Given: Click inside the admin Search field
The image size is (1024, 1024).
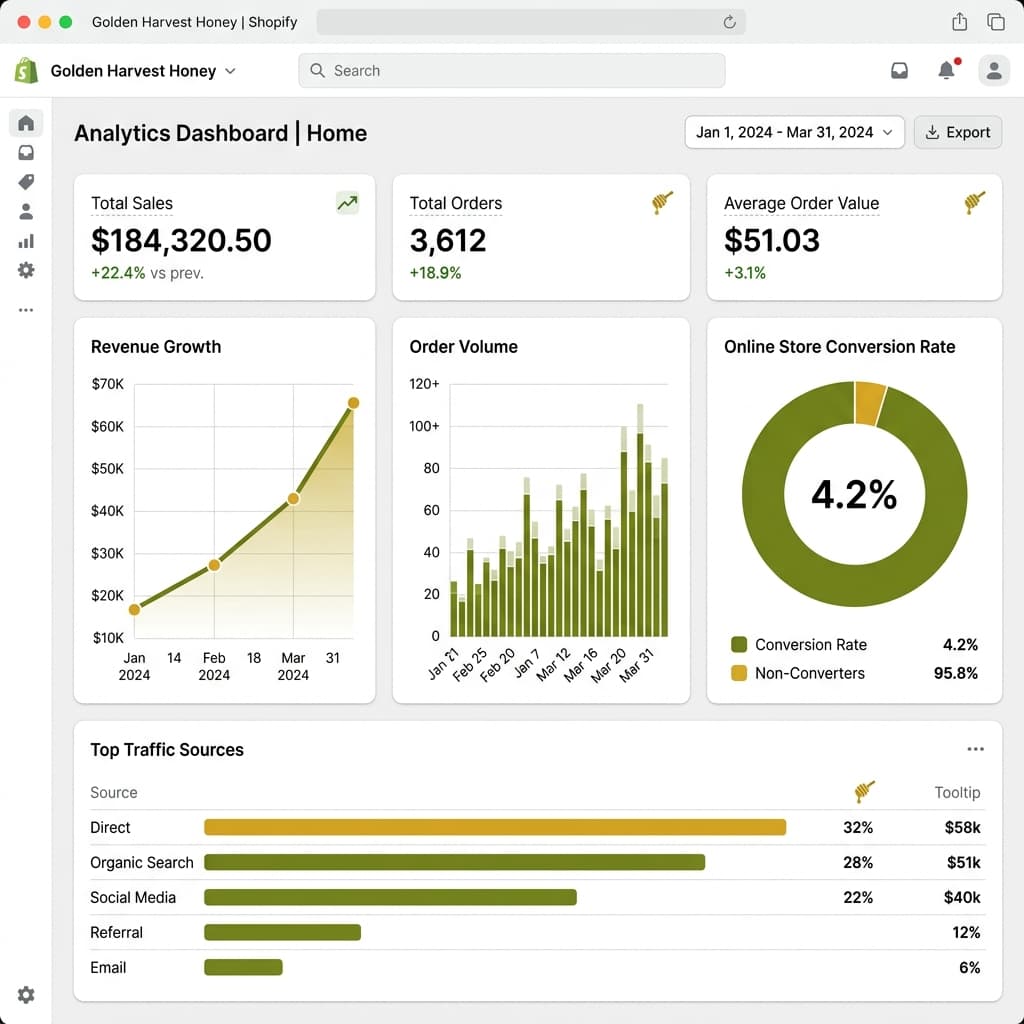Looking at the screenshot, I should 512,70.
